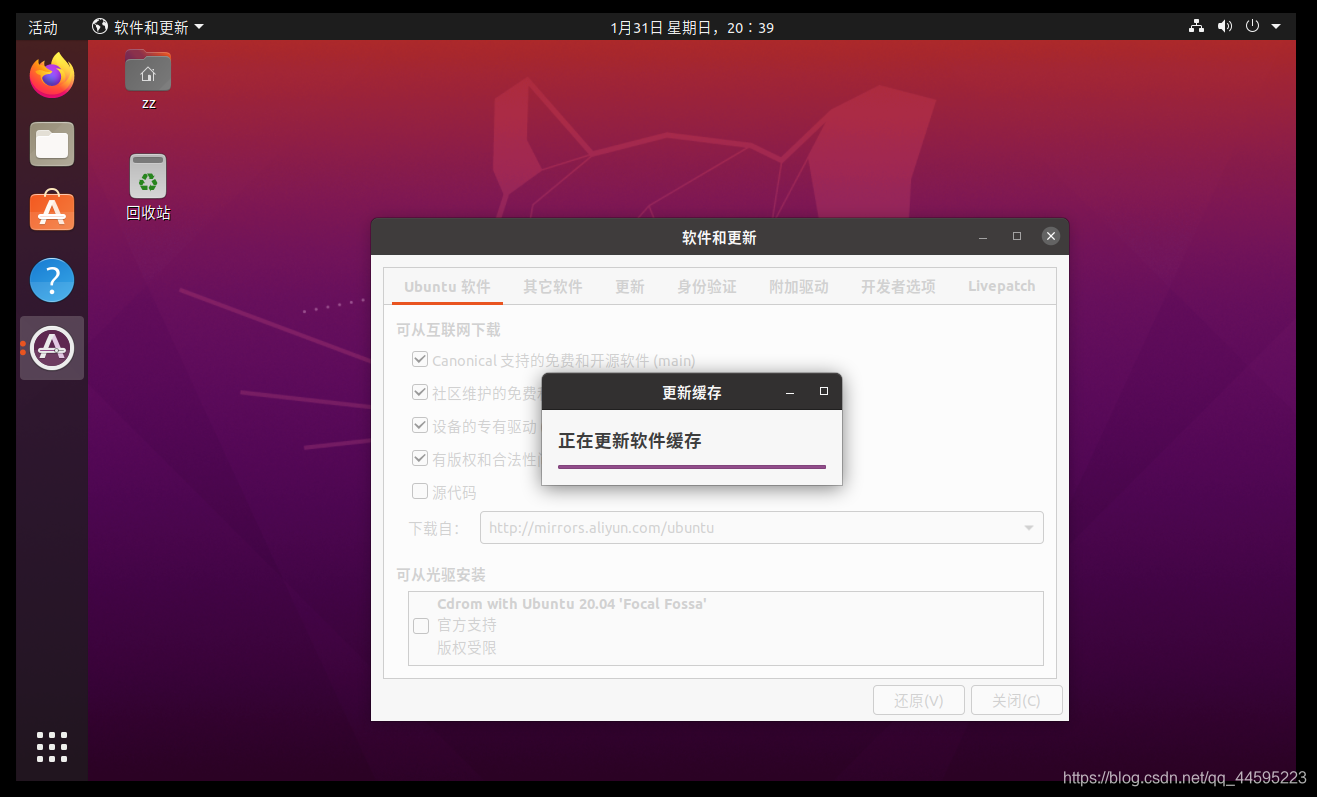Click the 更新缓存 dialog title bar
Viewport: 1317px width, 797px height.
click(692, 392)
